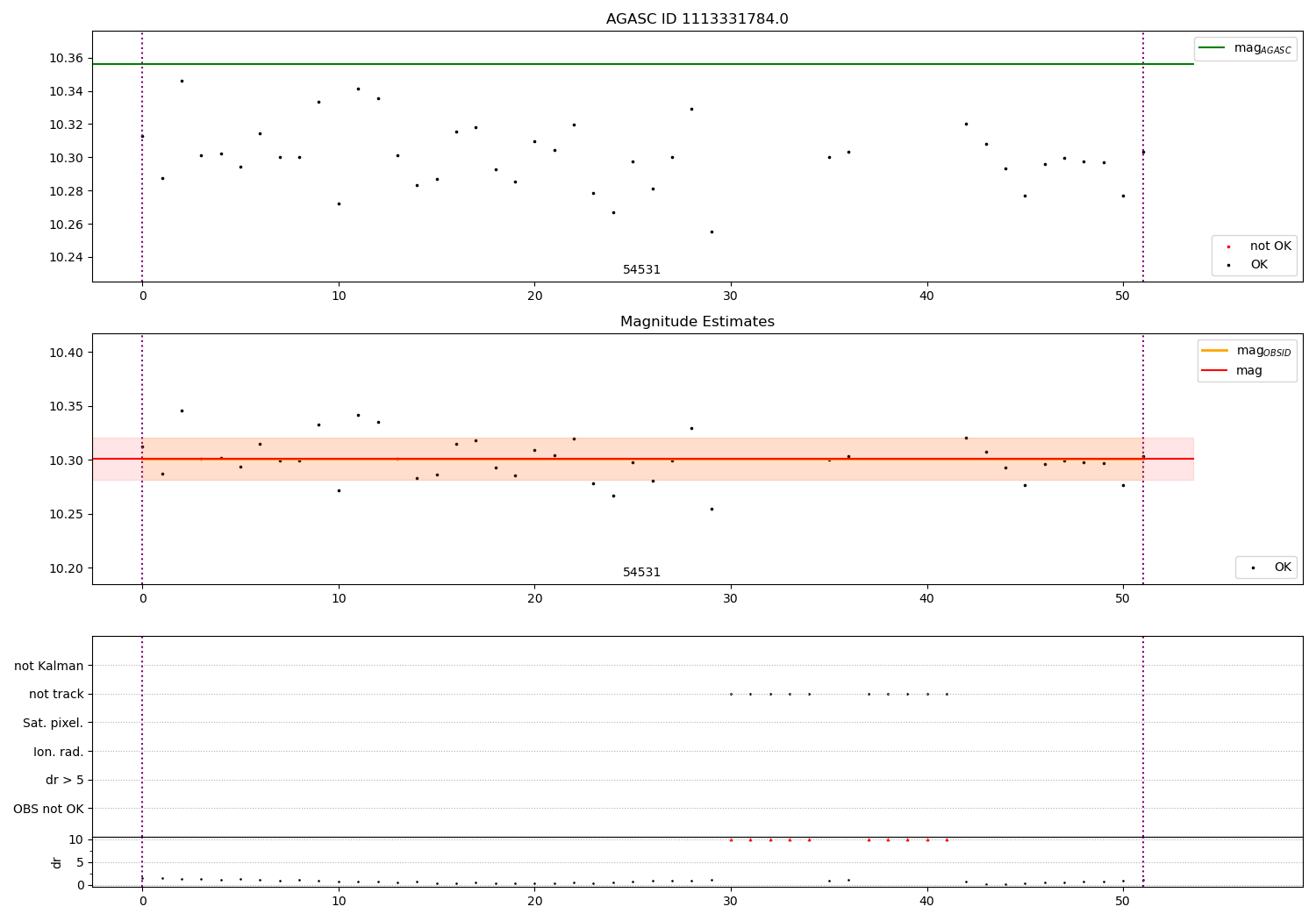
Task: Click the 10.35 y-tick in middle plot
Action: tap(66, 406)
